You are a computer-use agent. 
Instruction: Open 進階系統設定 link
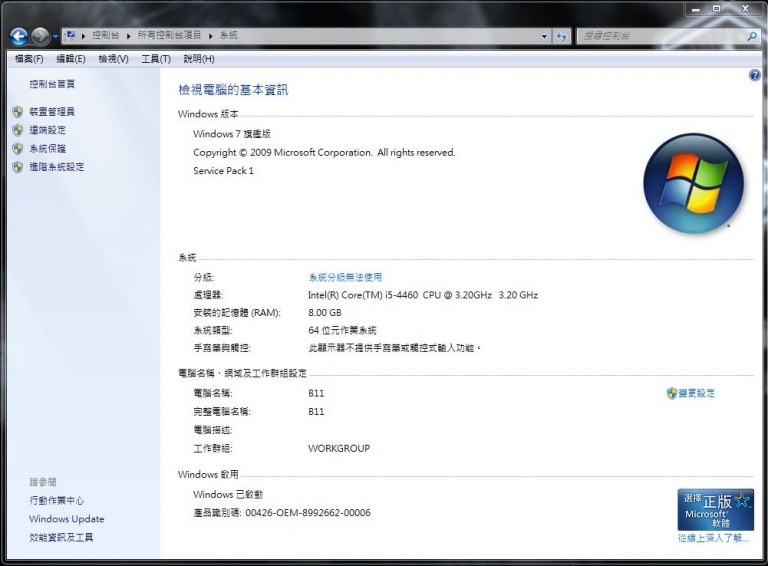[x=57, y=166]
